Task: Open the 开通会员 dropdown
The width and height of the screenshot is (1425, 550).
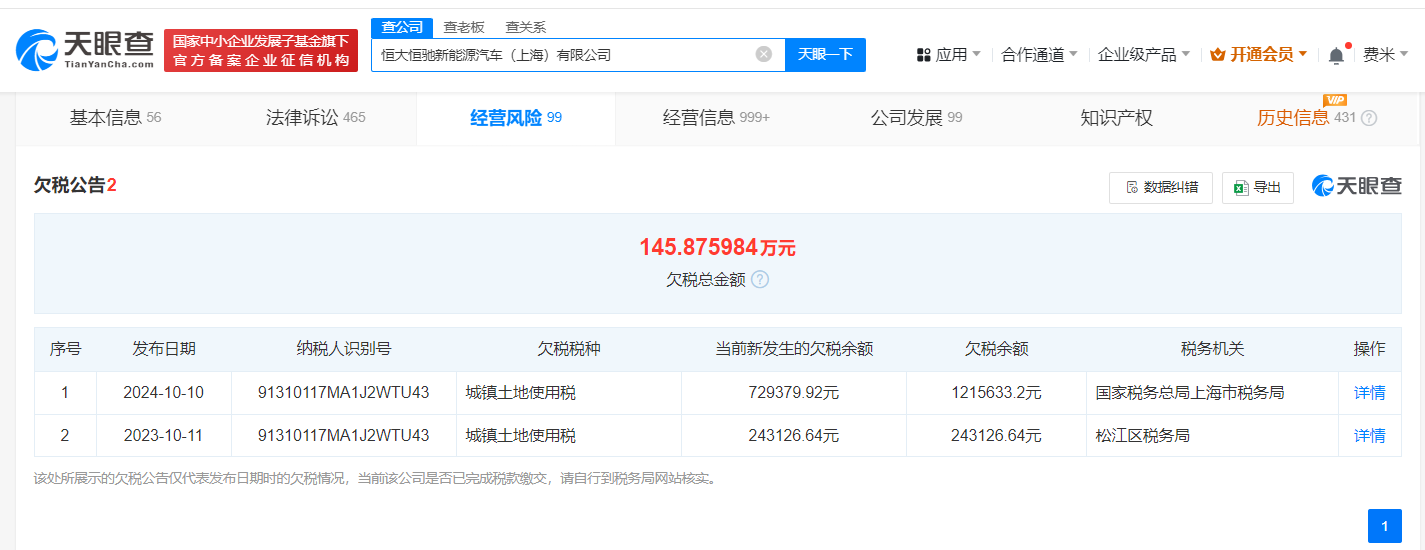Action: pyautogui.click(x=1258, y=55)
